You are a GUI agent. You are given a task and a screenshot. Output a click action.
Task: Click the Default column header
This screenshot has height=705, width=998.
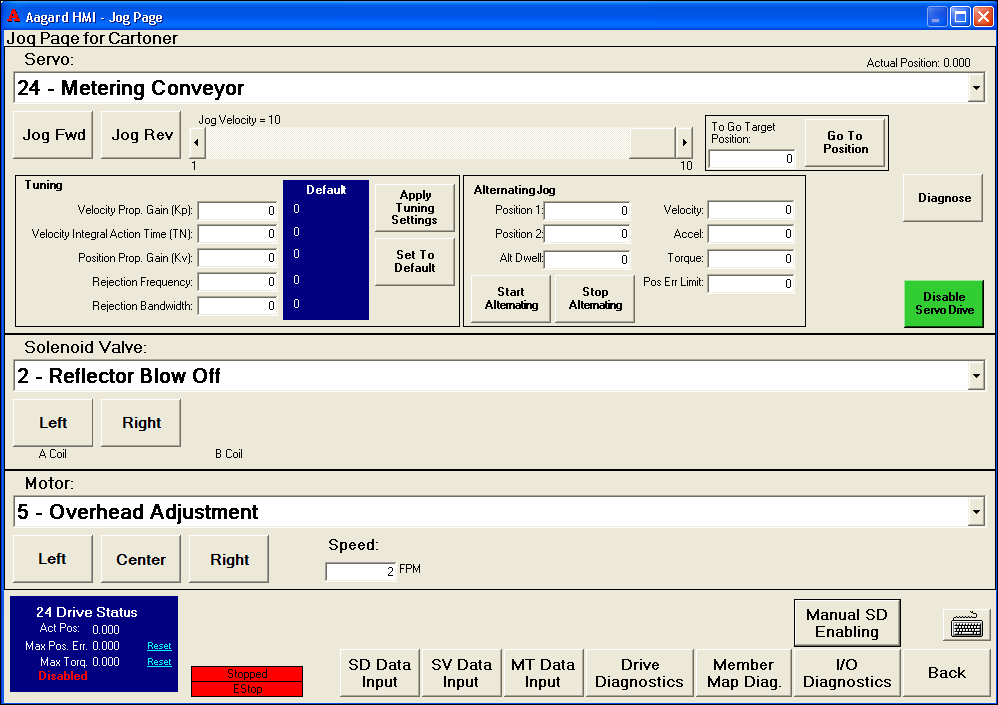[326, 190]
